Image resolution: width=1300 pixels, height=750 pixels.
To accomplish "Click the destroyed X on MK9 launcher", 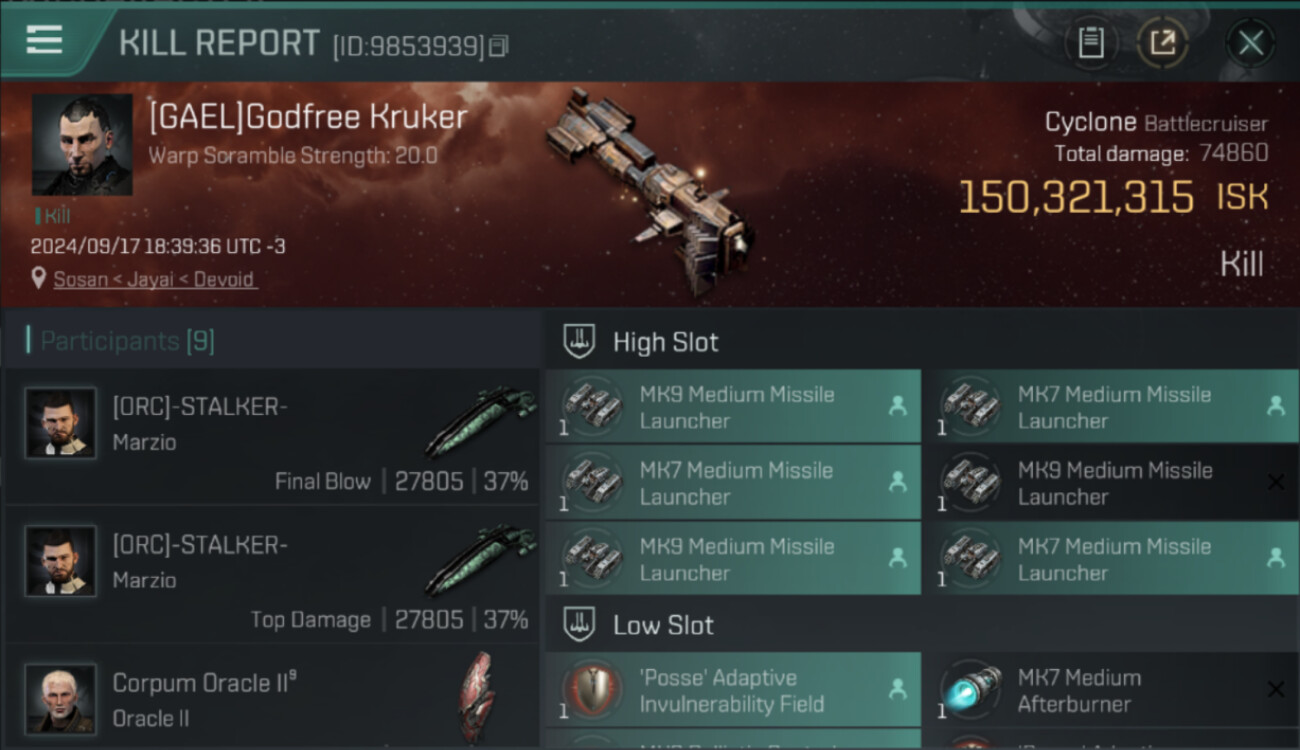I will pyautogui.click(x=1275, y=483).
